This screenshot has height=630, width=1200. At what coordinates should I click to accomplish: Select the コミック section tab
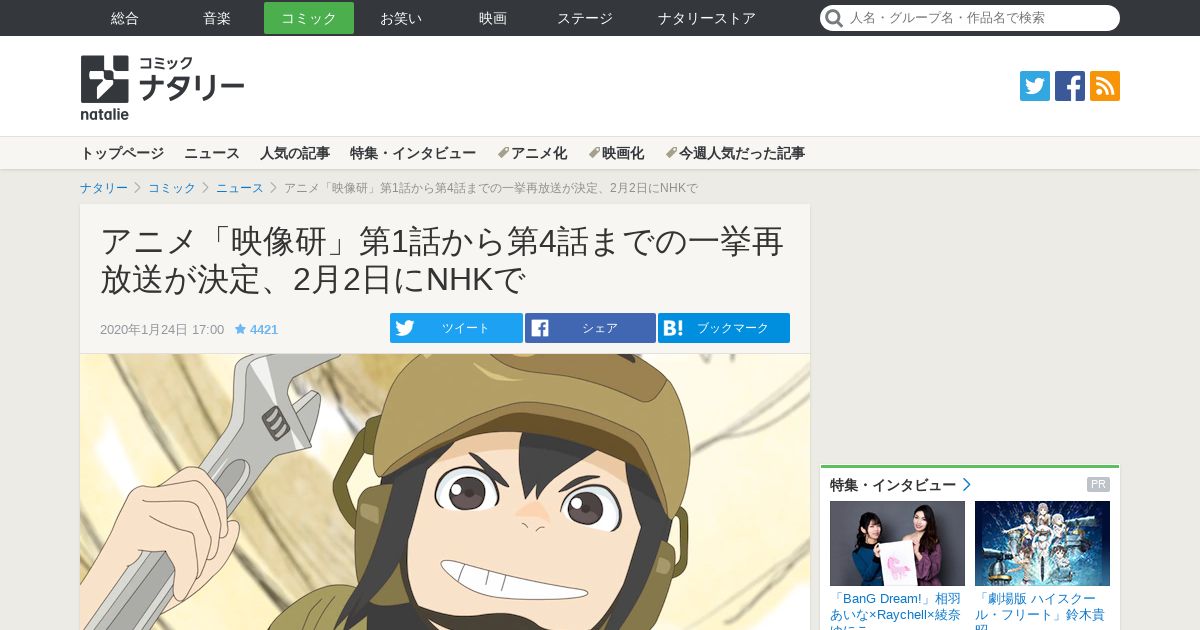pyautogui.click(x=309, y=18)
